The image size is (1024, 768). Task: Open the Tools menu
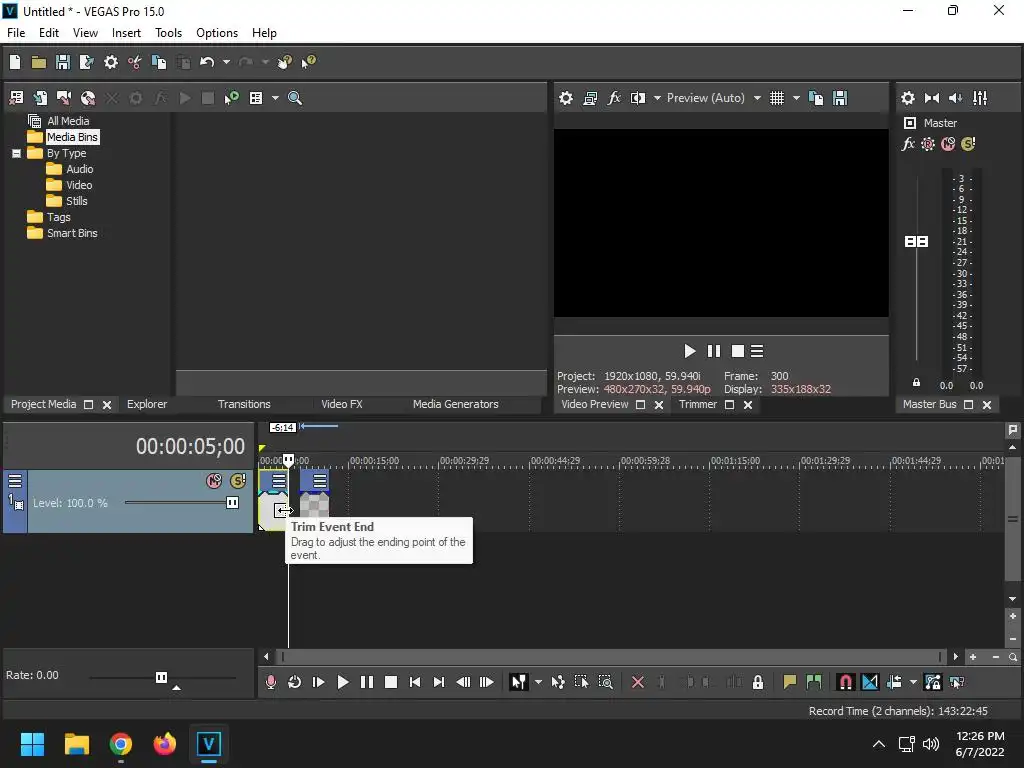tap(168, 33)
